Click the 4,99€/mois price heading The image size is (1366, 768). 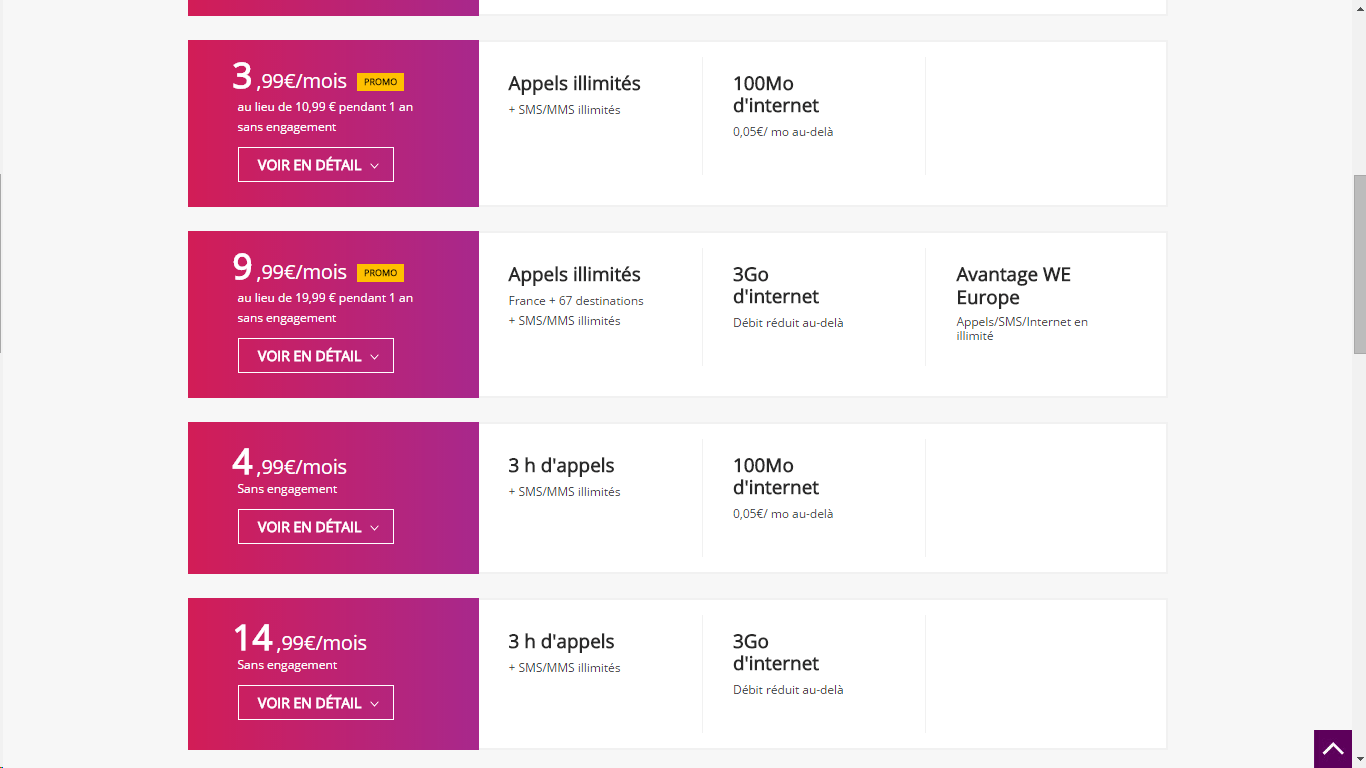(x=290, y=464)
